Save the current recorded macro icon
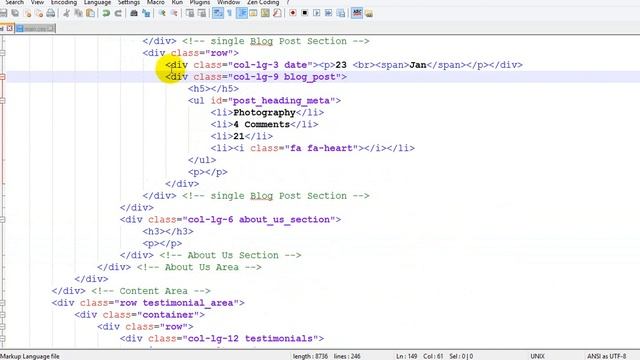The image size is (640, 360). [x=340, y=13]
